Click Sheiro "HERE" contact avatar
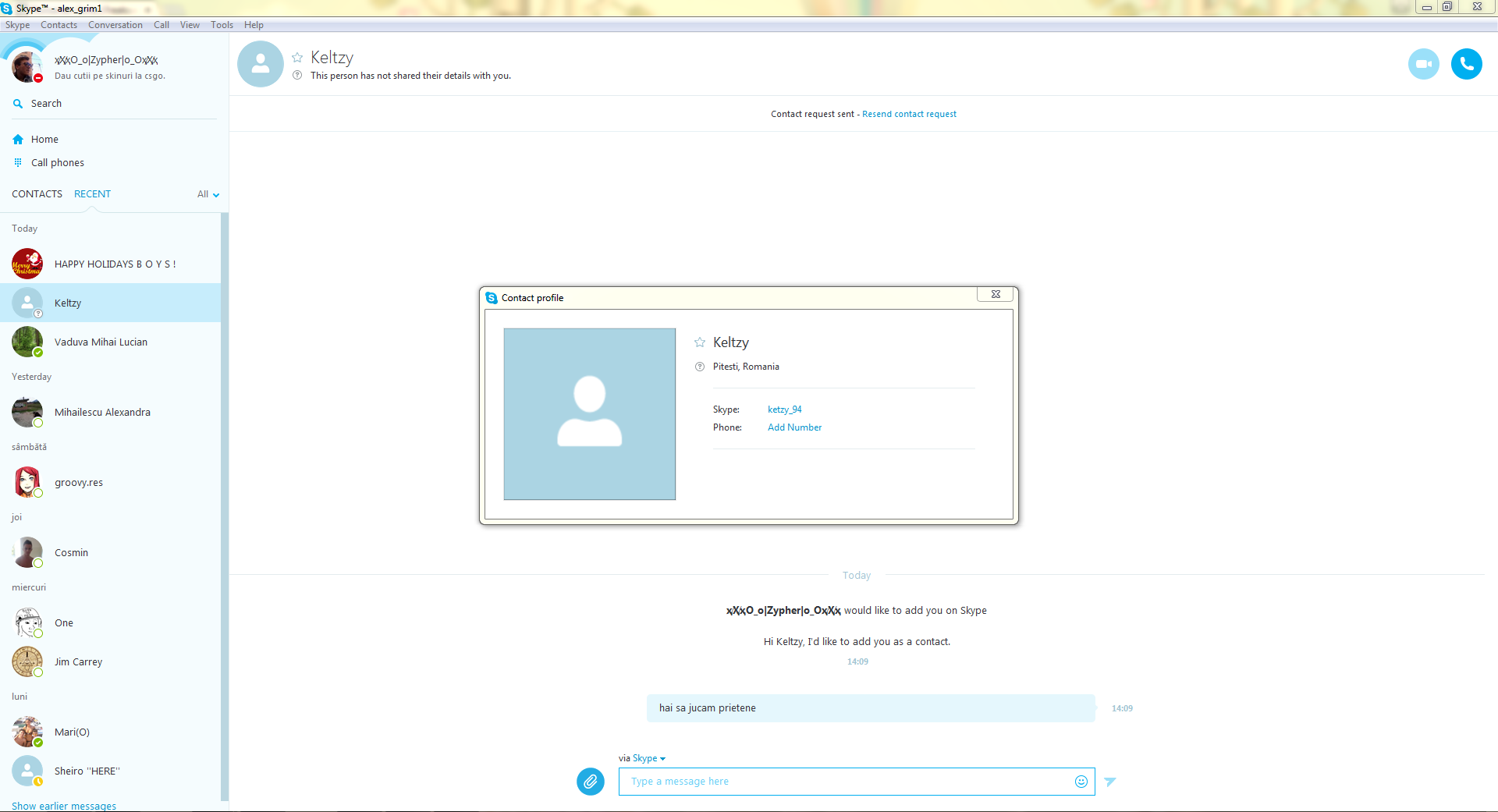Screen dimensions: 1498x812 click(27, 771)
